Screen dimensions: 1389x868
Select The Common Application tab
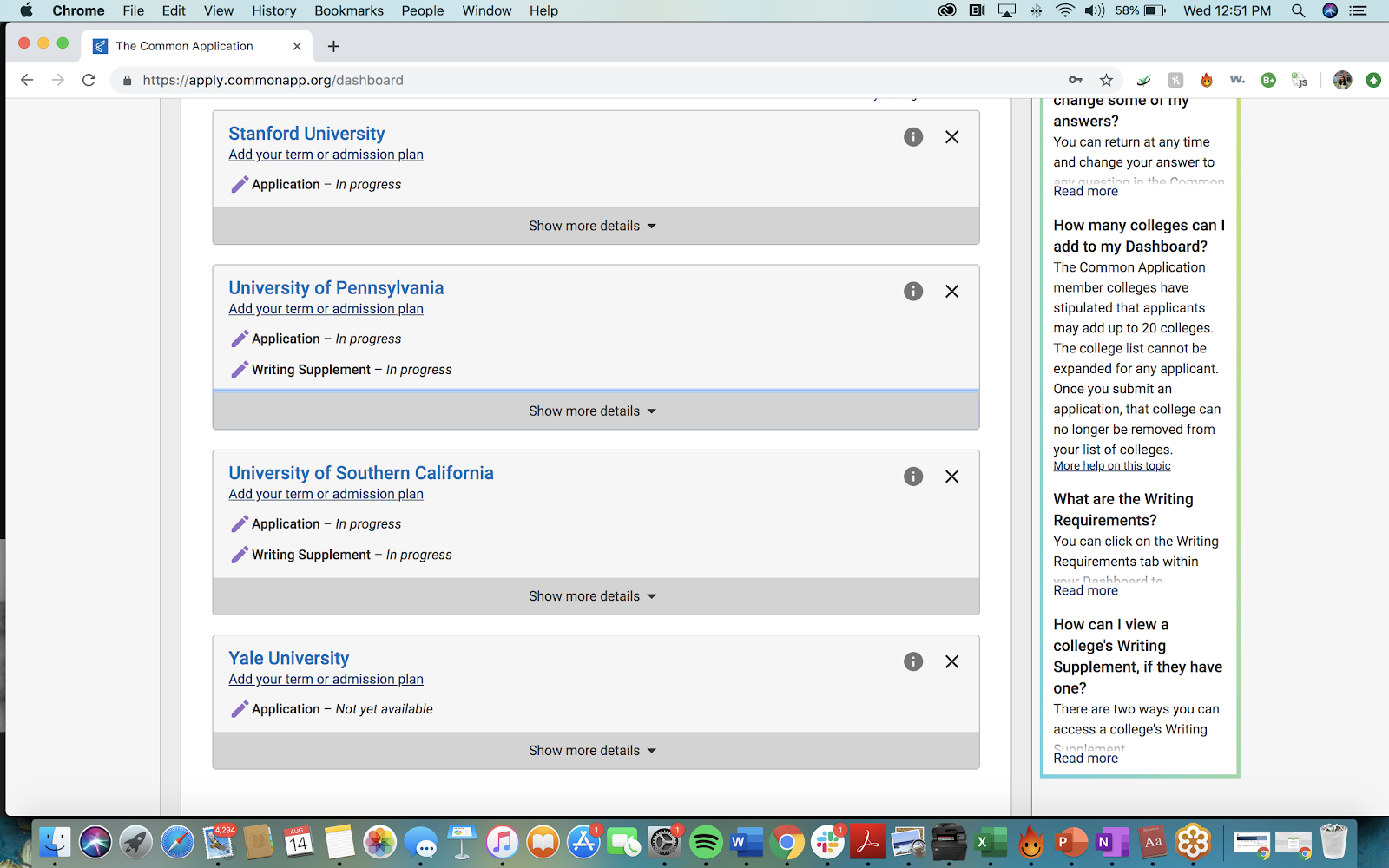pyautogui.click(x=198, y=46)
